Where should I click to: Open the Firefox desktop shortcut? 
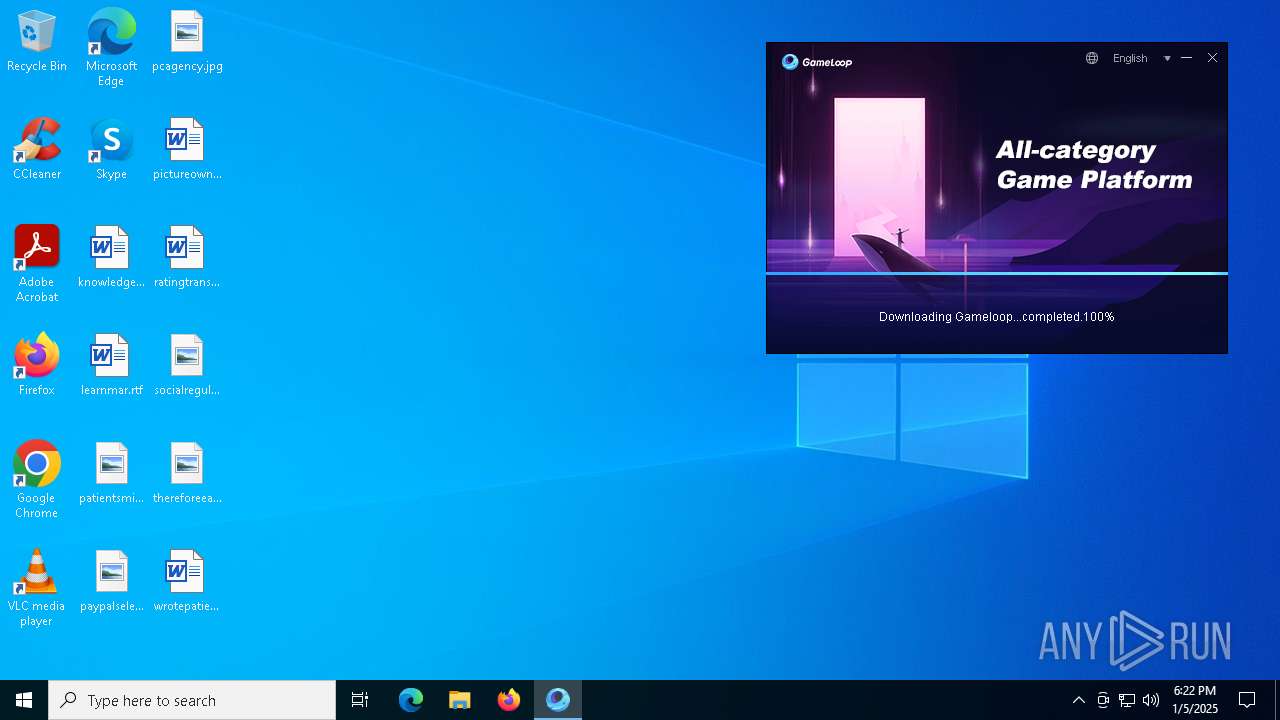click(x=37, y=365)
